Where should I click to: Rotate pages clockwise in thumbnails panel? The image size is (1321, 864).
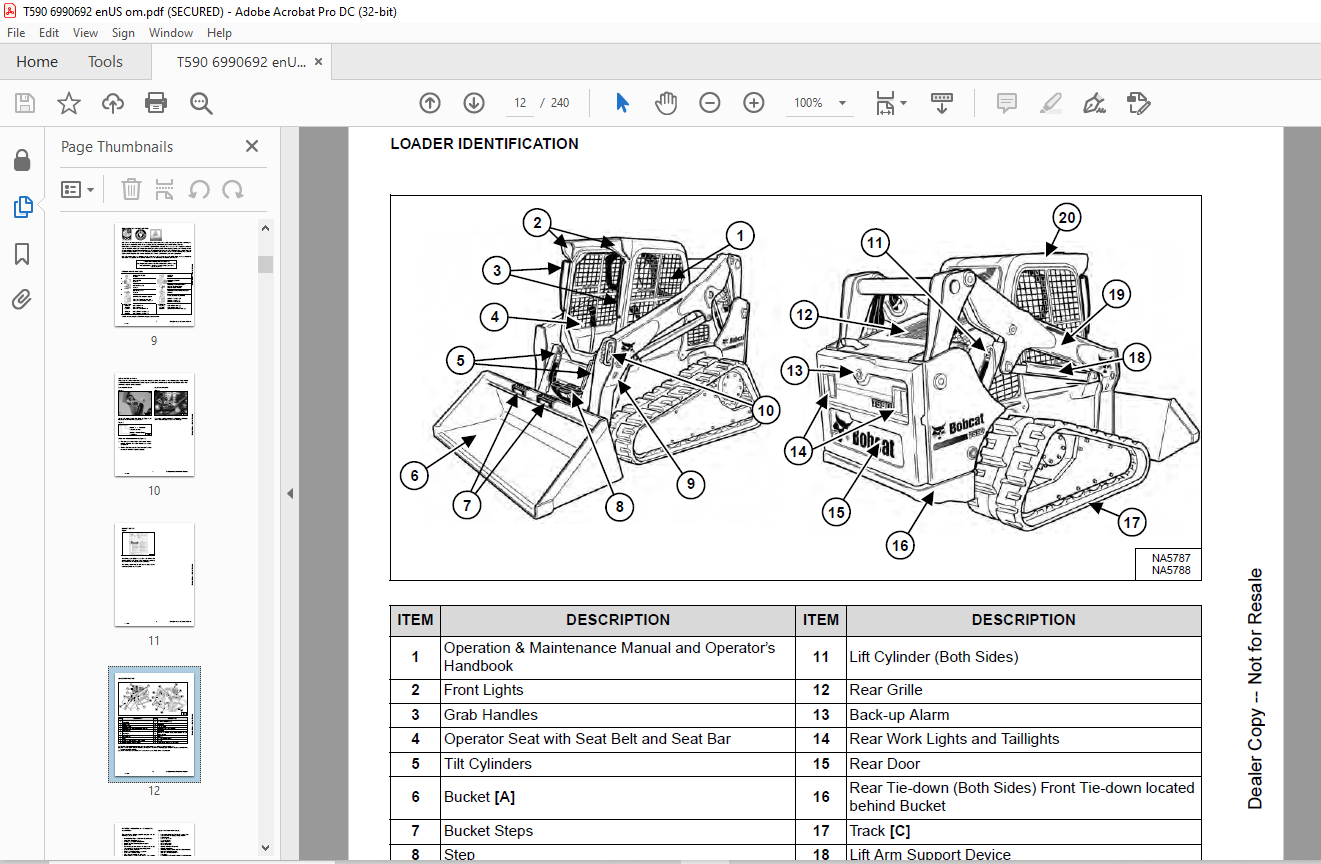pos(233,189)
